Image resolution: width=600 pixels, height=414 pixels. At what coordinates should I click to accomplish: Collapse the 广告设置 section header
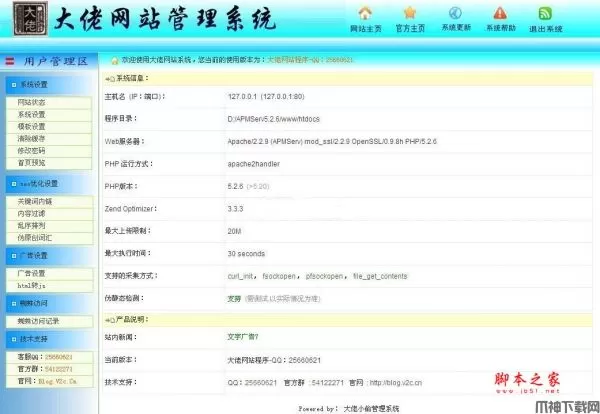tap(49, 256)
